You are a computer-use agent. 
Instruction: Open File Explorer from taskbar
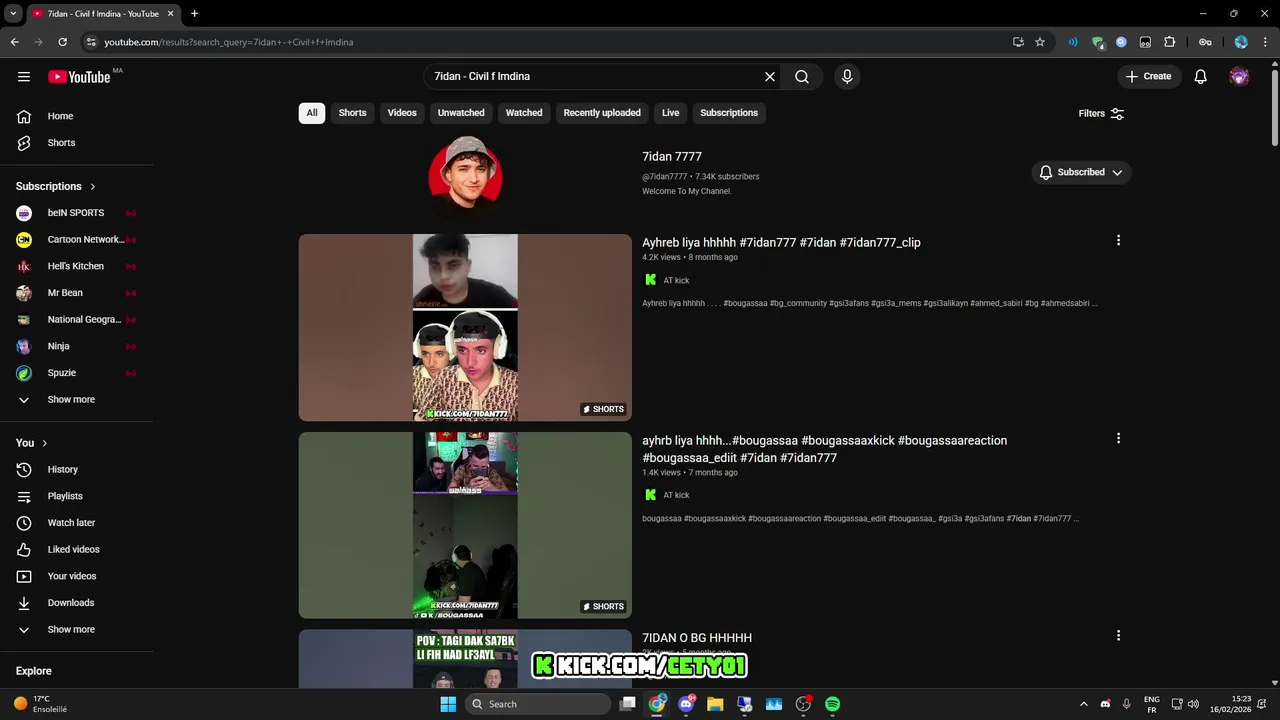(x=715, y=704)
